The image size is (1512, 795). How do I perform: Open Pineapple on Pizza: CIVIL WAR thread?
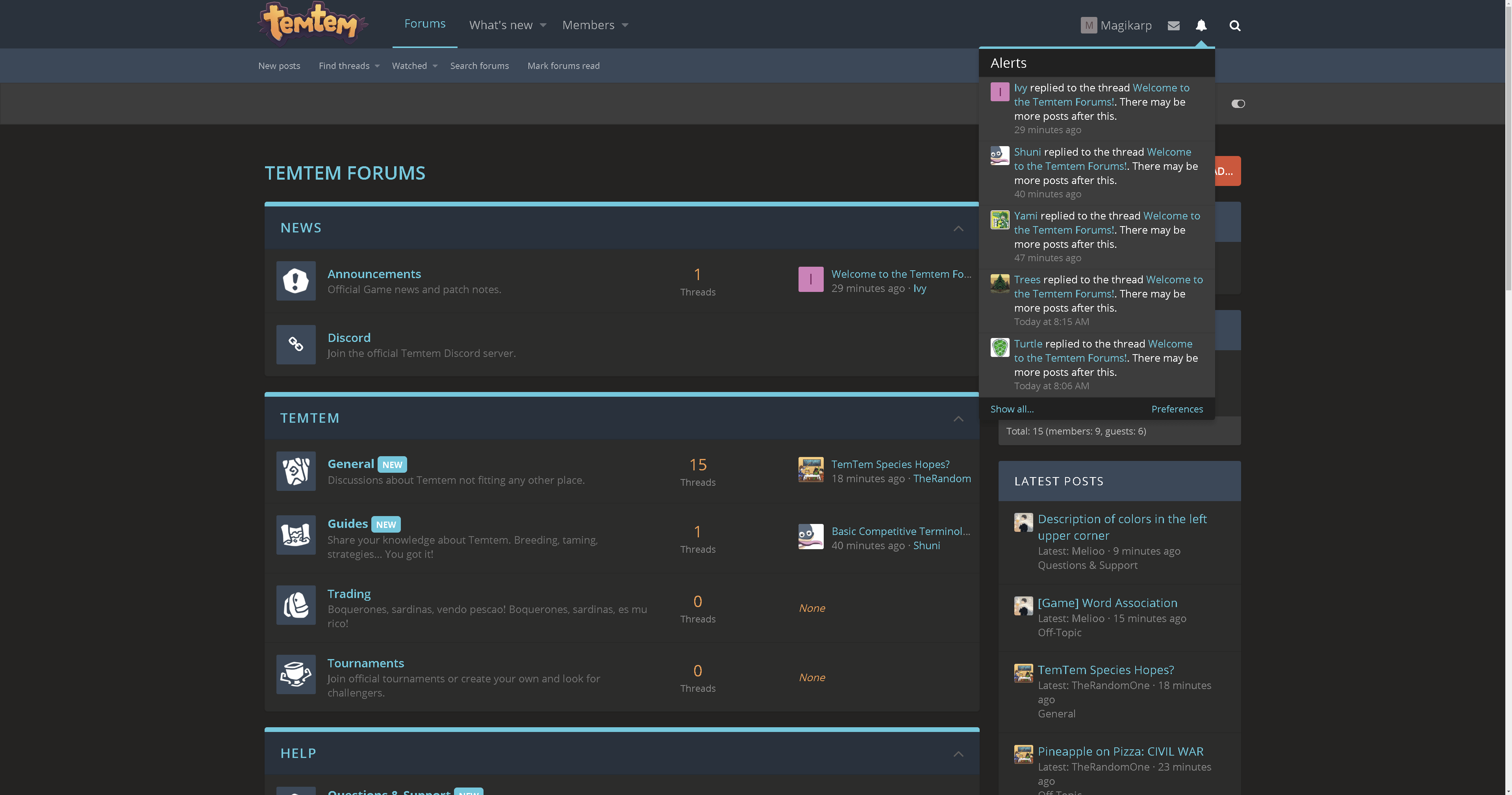(1121, 752)
